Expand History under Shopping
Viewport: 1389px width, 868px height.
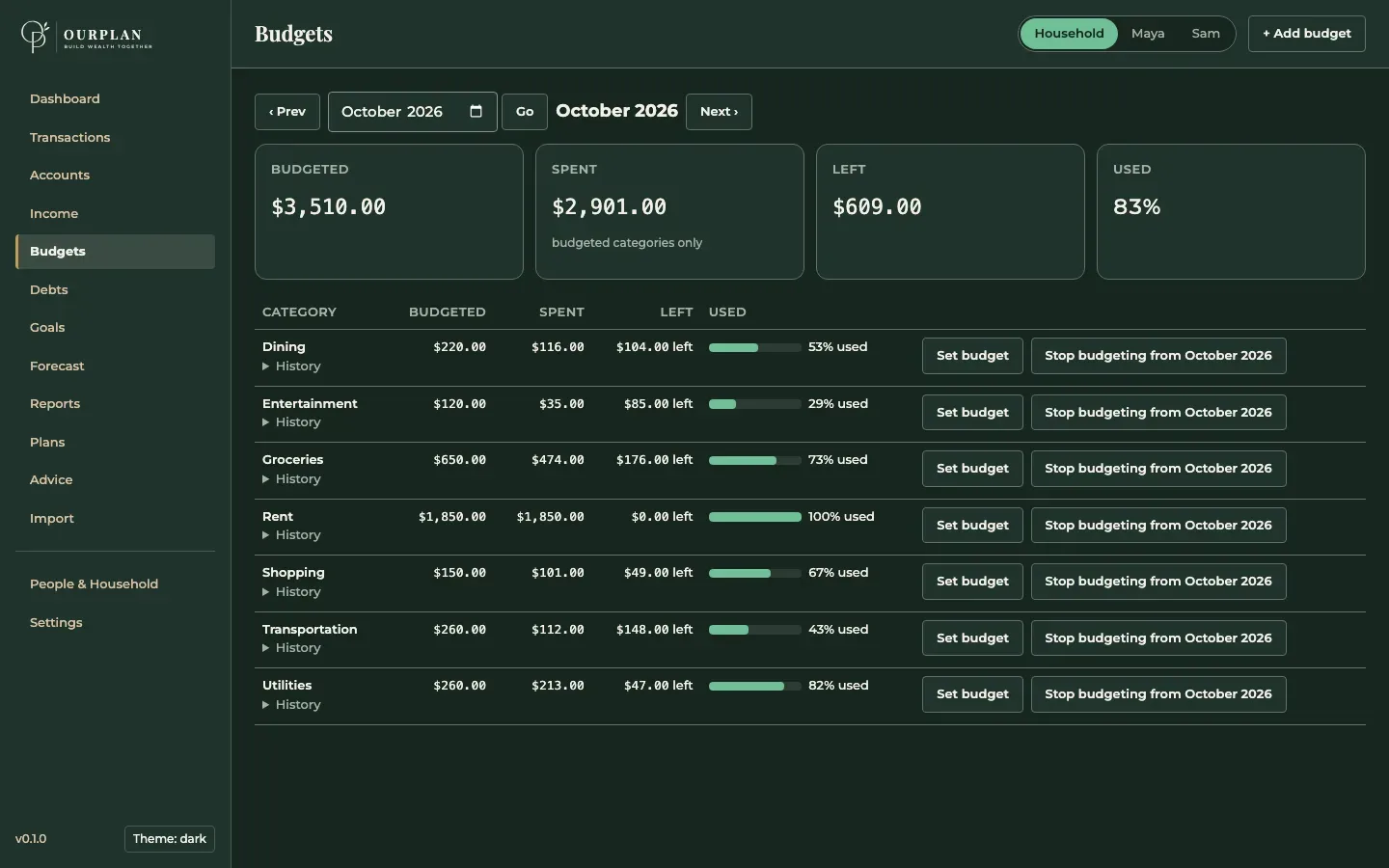pos(291,592)
